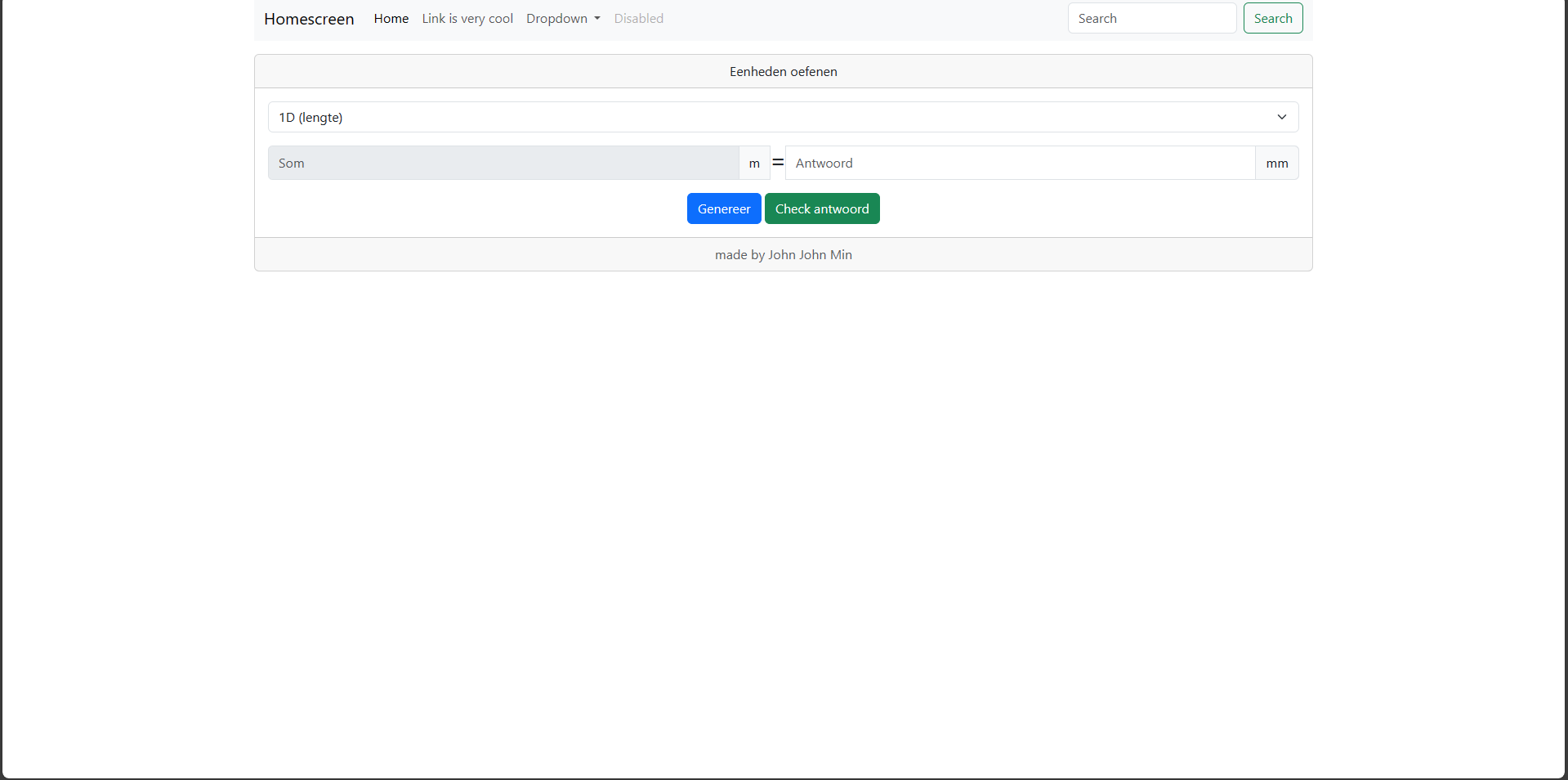
Task: Open the "1D (lengte)" select box
Action: [784, 117]
